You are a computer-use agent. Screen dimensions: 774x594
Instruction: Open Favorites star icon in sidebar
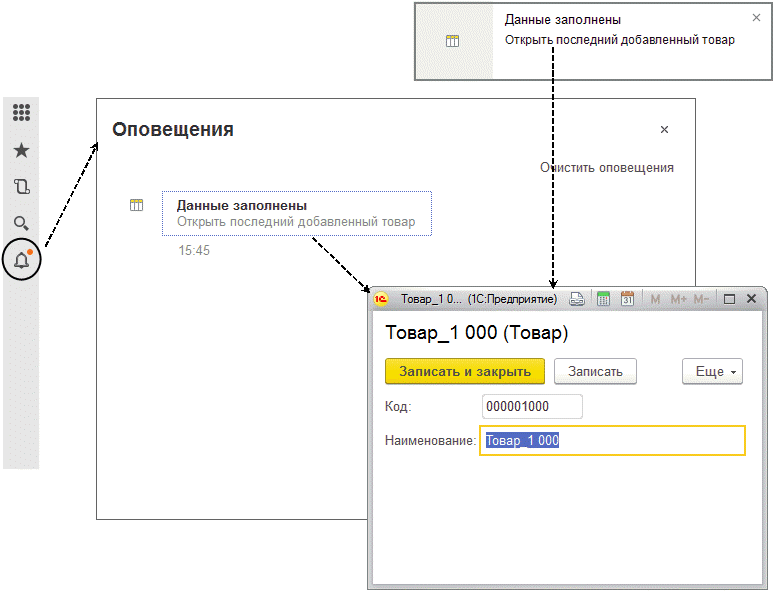pos(21,150)
